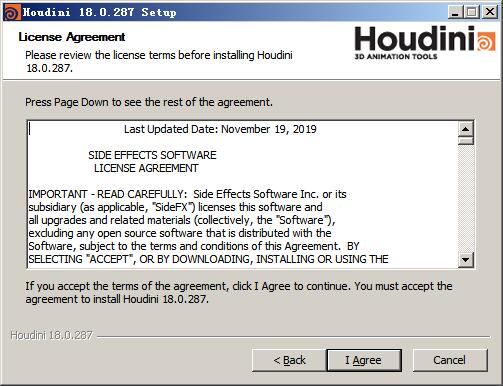Click the SIDE EFFECTS SOFTWARE heading text

(152, 155)
